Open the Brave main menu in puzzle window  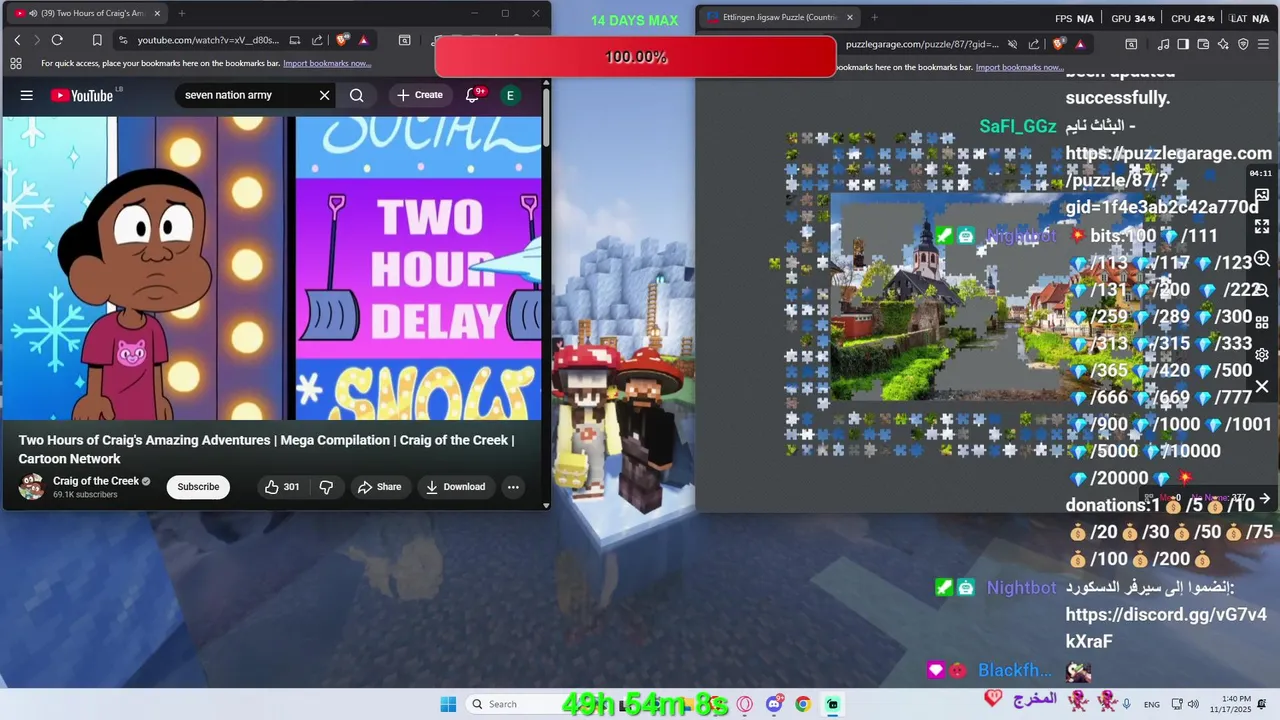[x=1264, y=44]
